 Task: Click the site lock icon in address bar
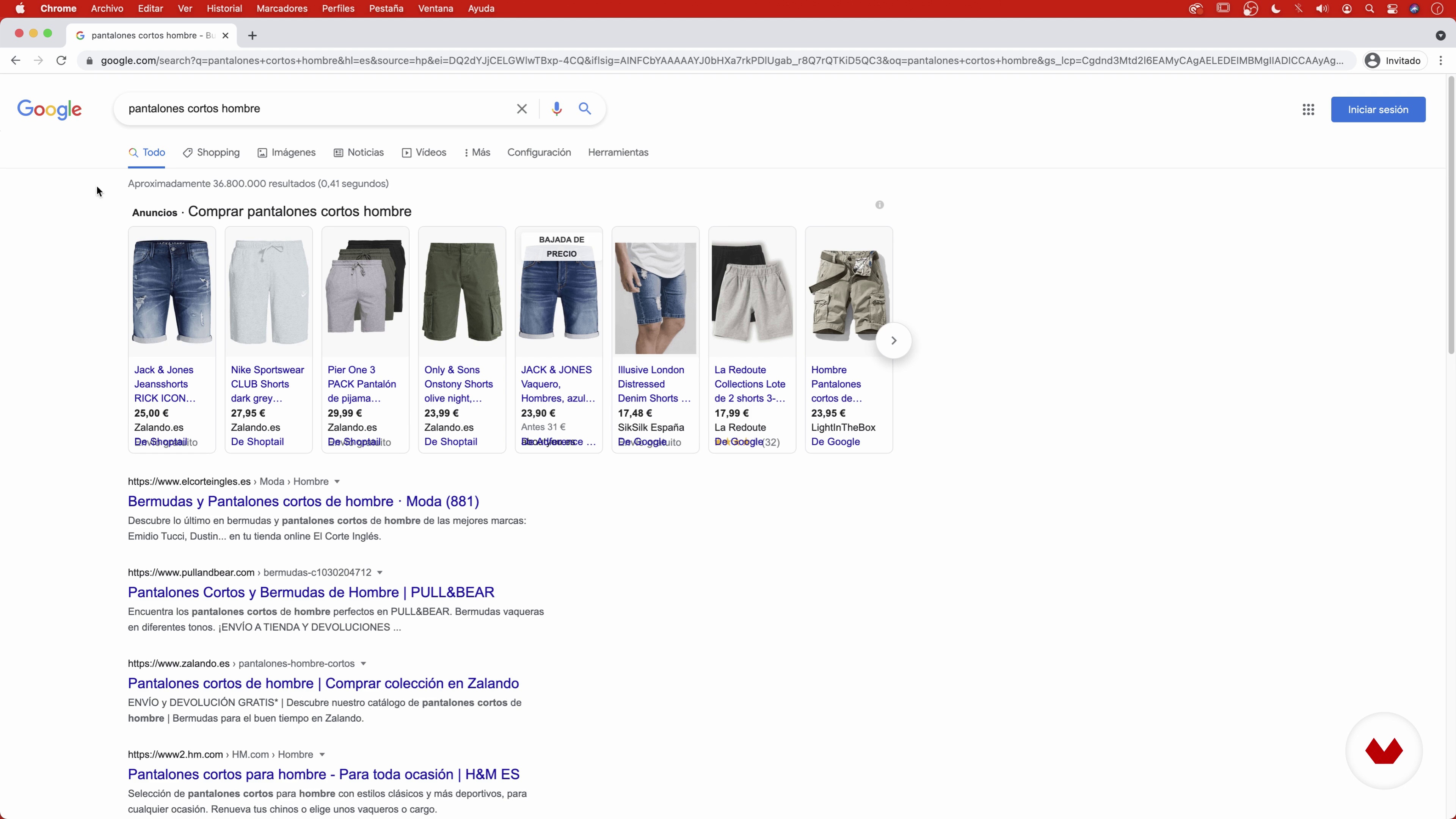click(x=89, y=61)
